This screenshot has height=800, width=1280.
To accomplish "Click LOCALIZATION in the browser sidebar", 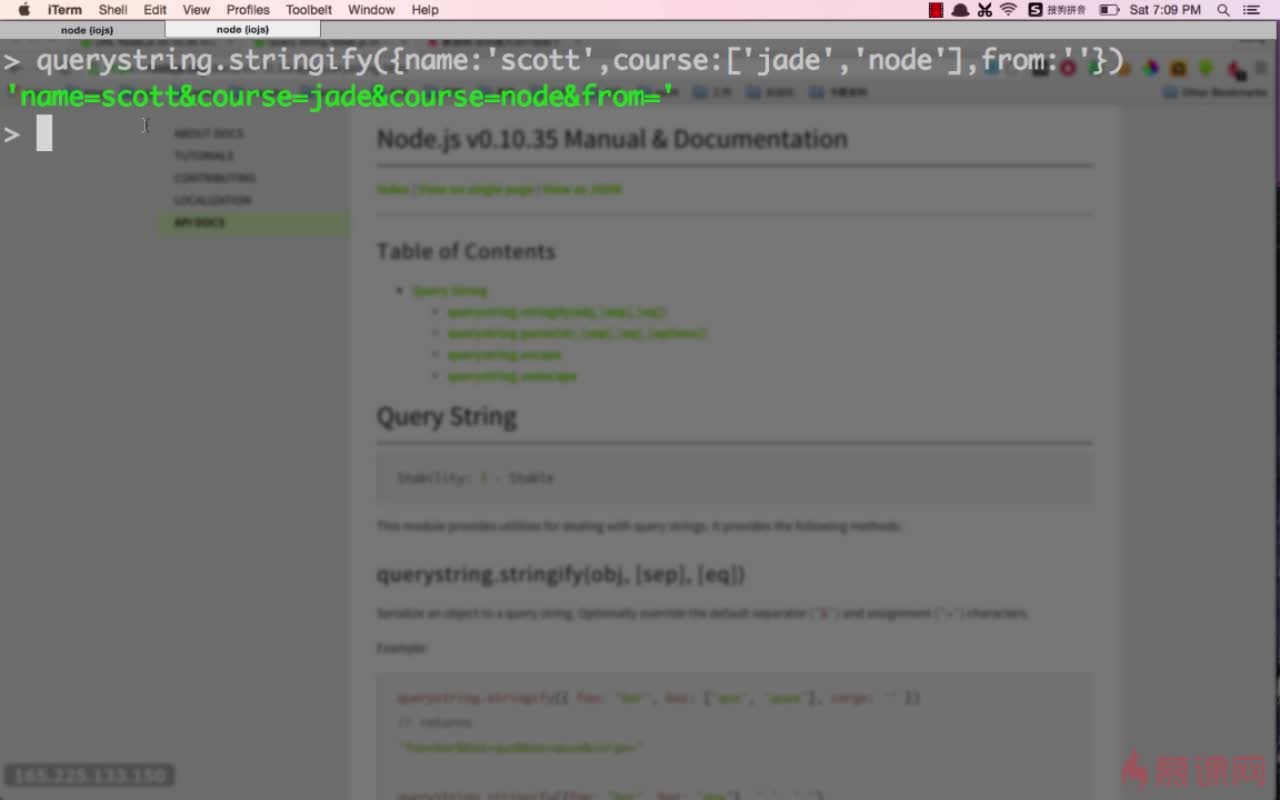I will 212,200.
